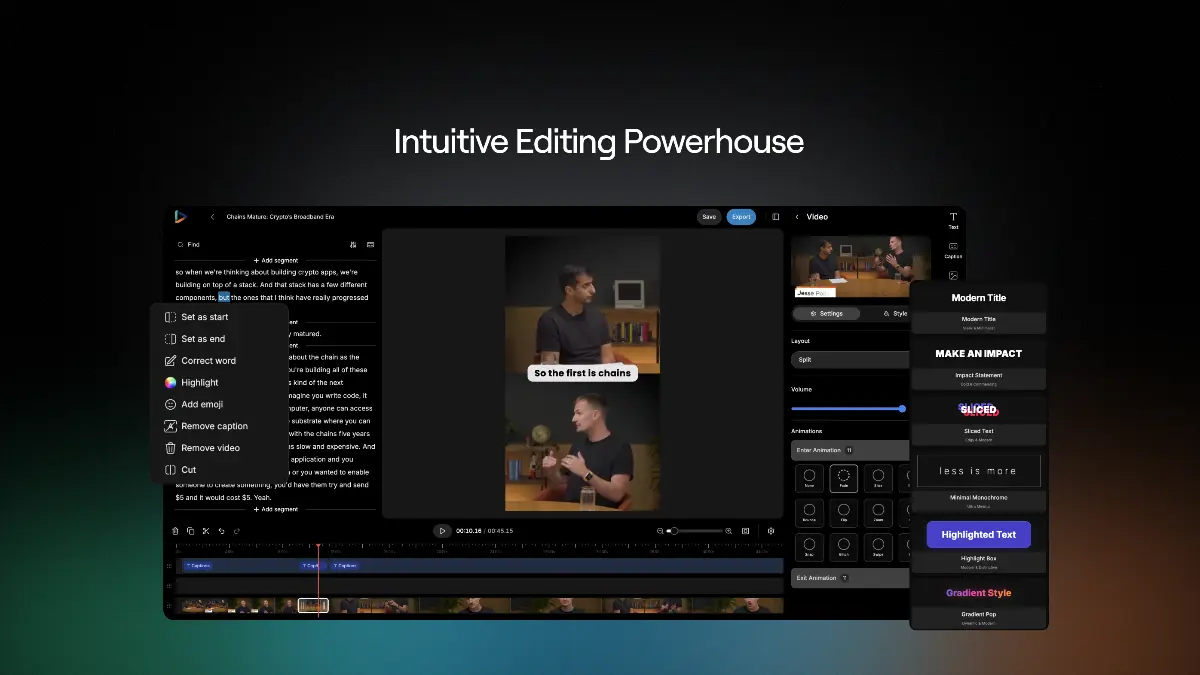The image size is (1200, 675).
Task: Click the undo arrow in timeline toolbar
Action: point(221,531)
